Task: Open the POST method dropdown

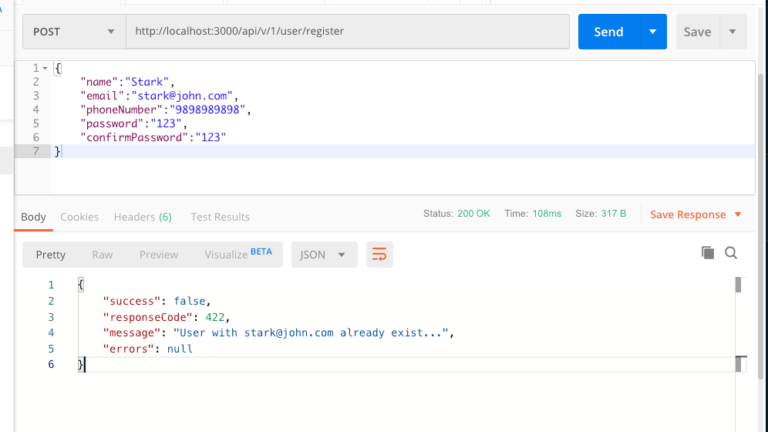Action: (x=74, y=32)
